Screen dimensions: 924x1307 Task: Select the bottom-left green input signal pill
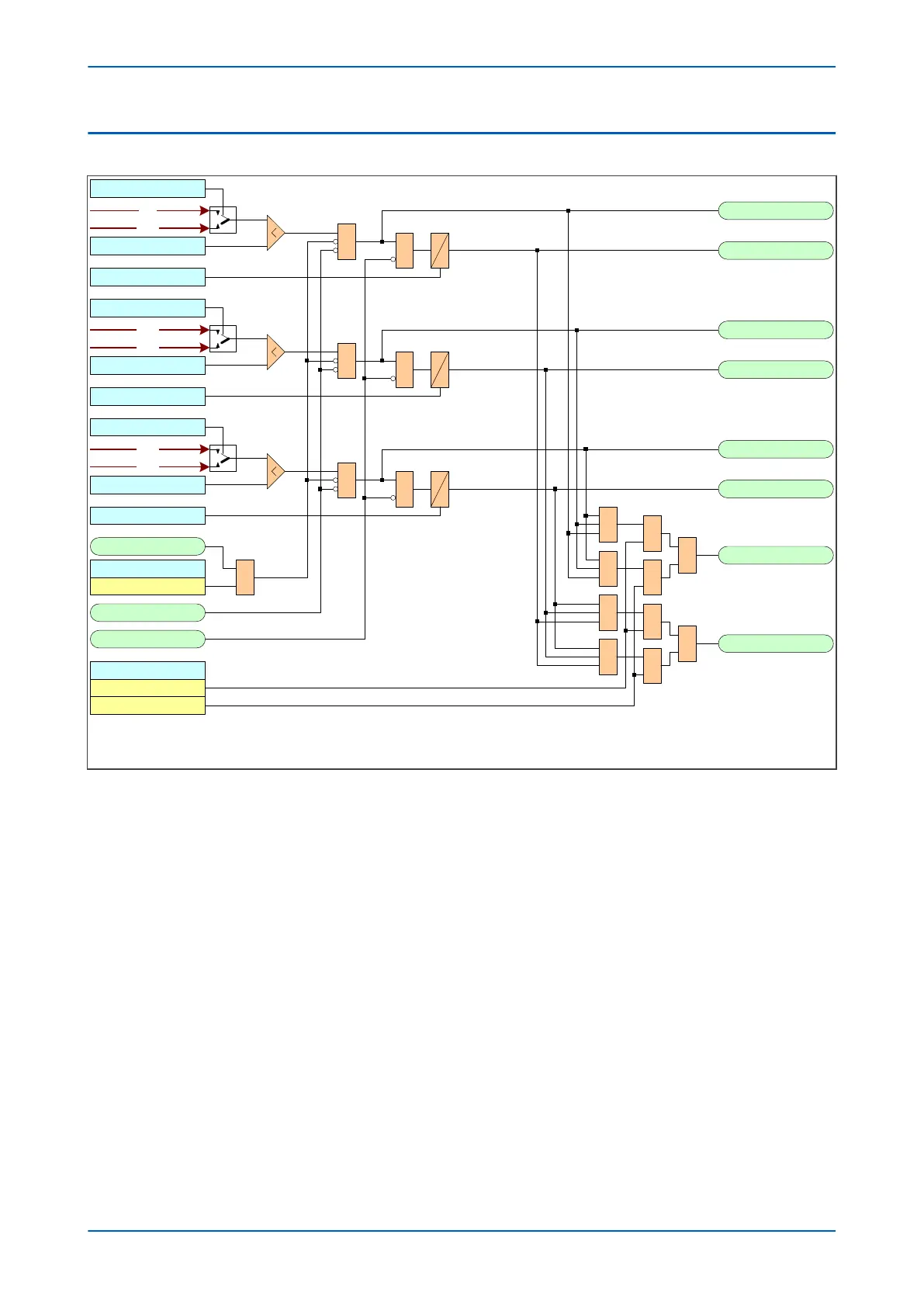tap(147, 639)
